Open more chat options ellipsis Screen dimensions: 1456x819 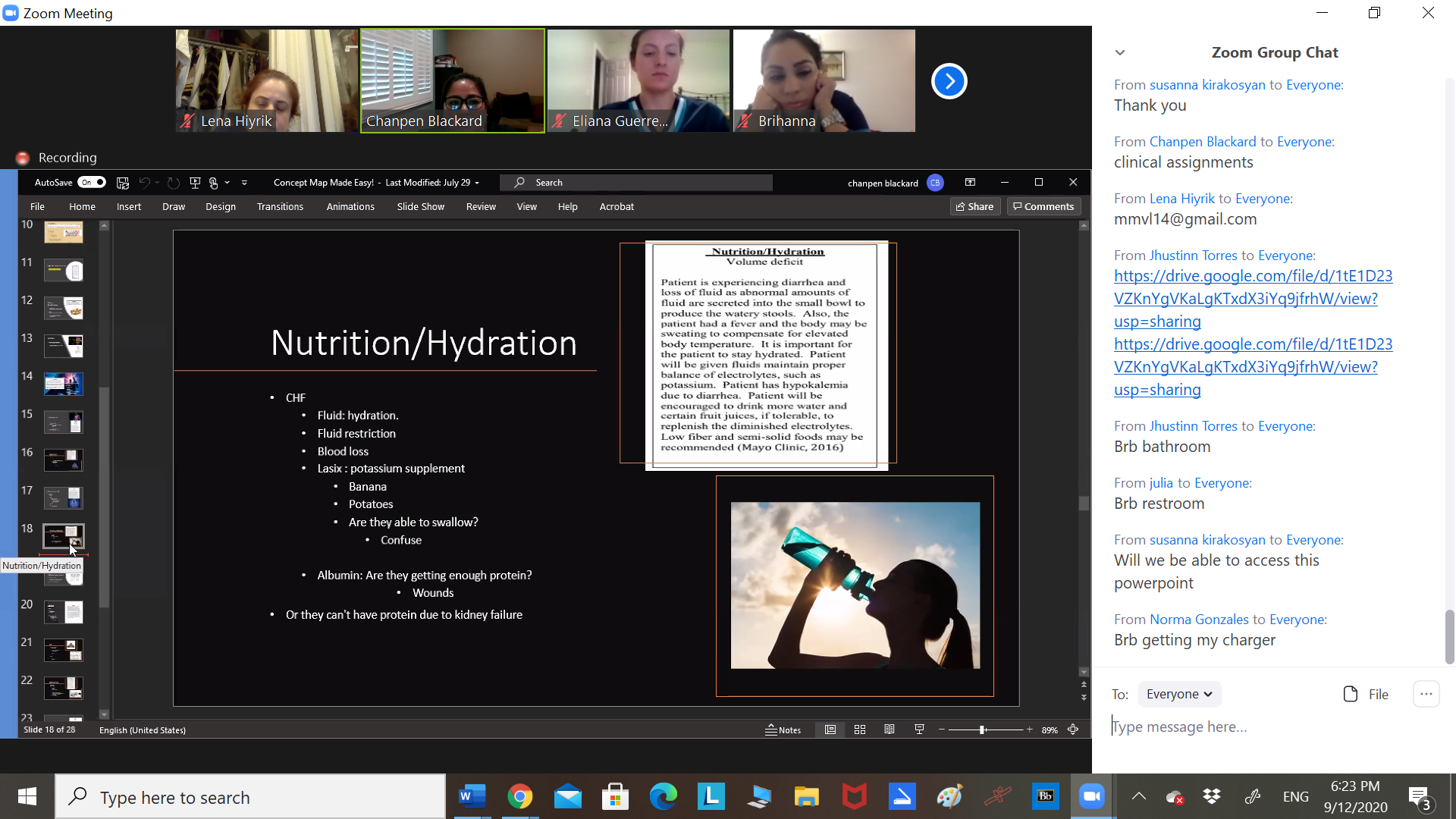[x=1426, y=694]
